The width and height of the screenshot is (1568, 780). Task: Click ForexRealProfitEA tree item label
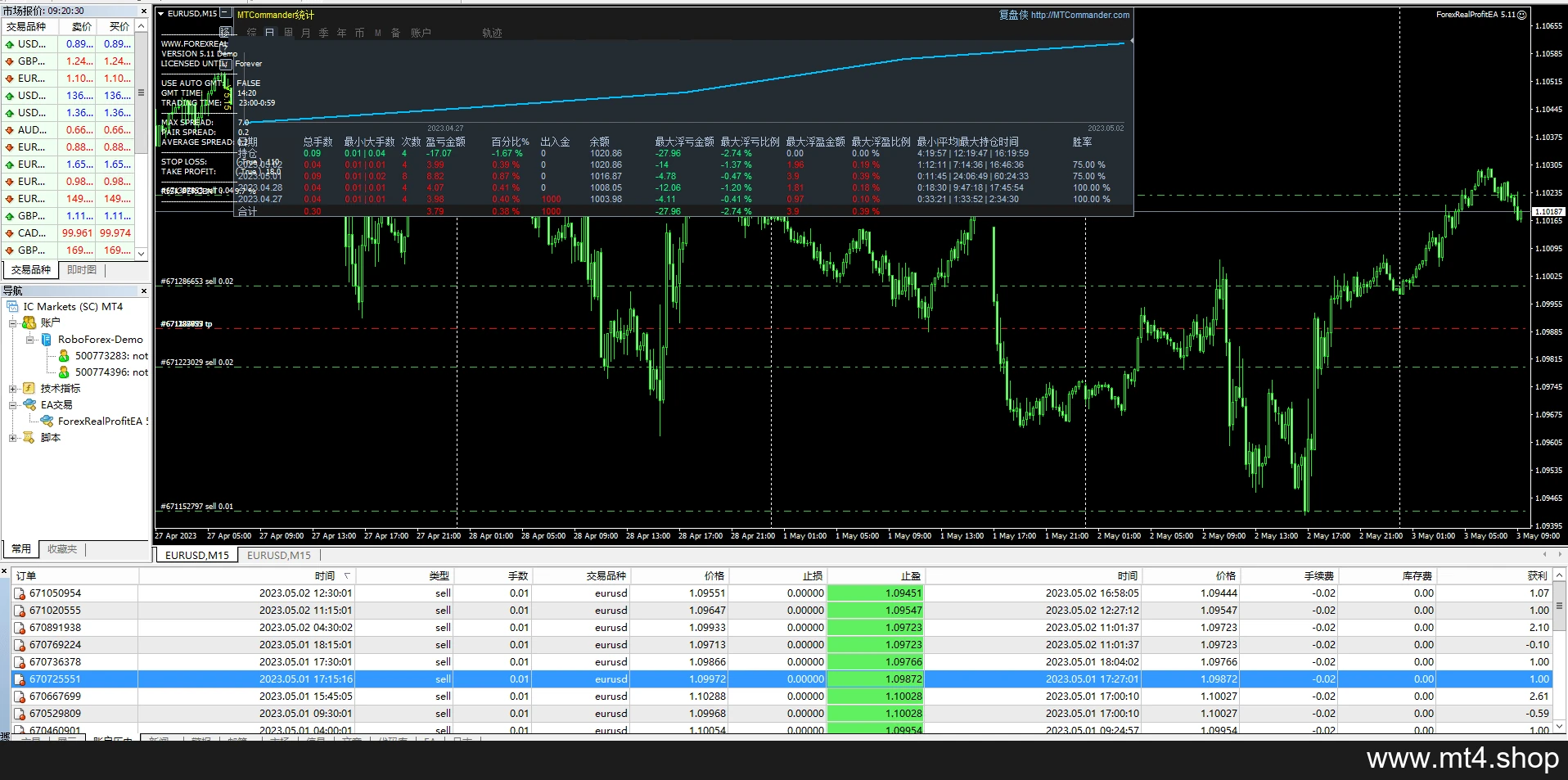[103, 422]
